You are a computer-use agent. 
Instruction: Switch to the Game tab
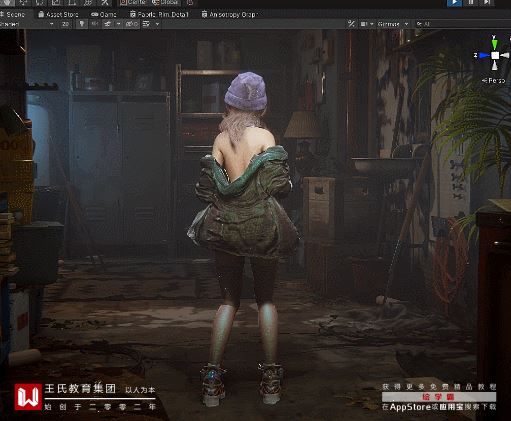tap(104, 14)
